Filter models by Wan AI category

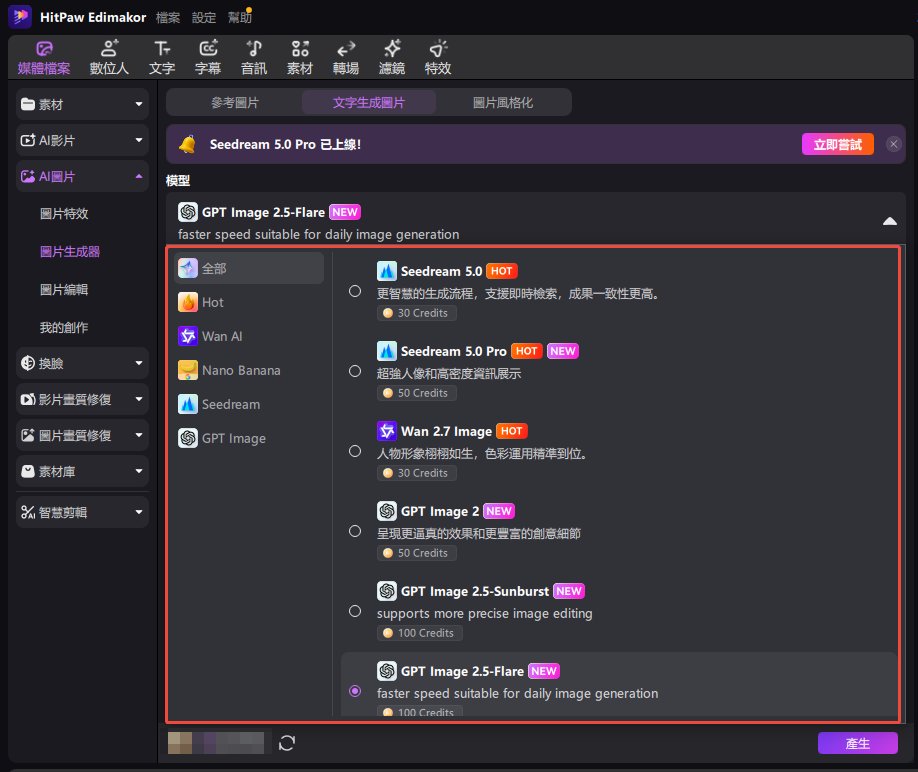(x=249, y=336)
